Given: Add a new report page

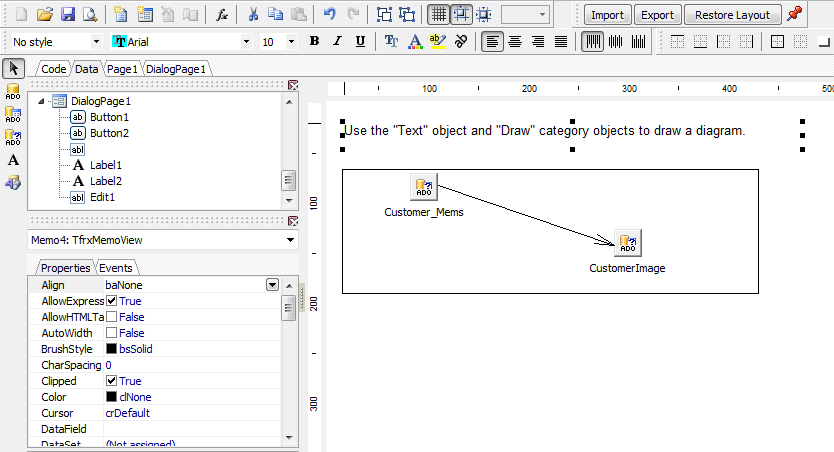Looking at the screenshot, I should [121, 14].
